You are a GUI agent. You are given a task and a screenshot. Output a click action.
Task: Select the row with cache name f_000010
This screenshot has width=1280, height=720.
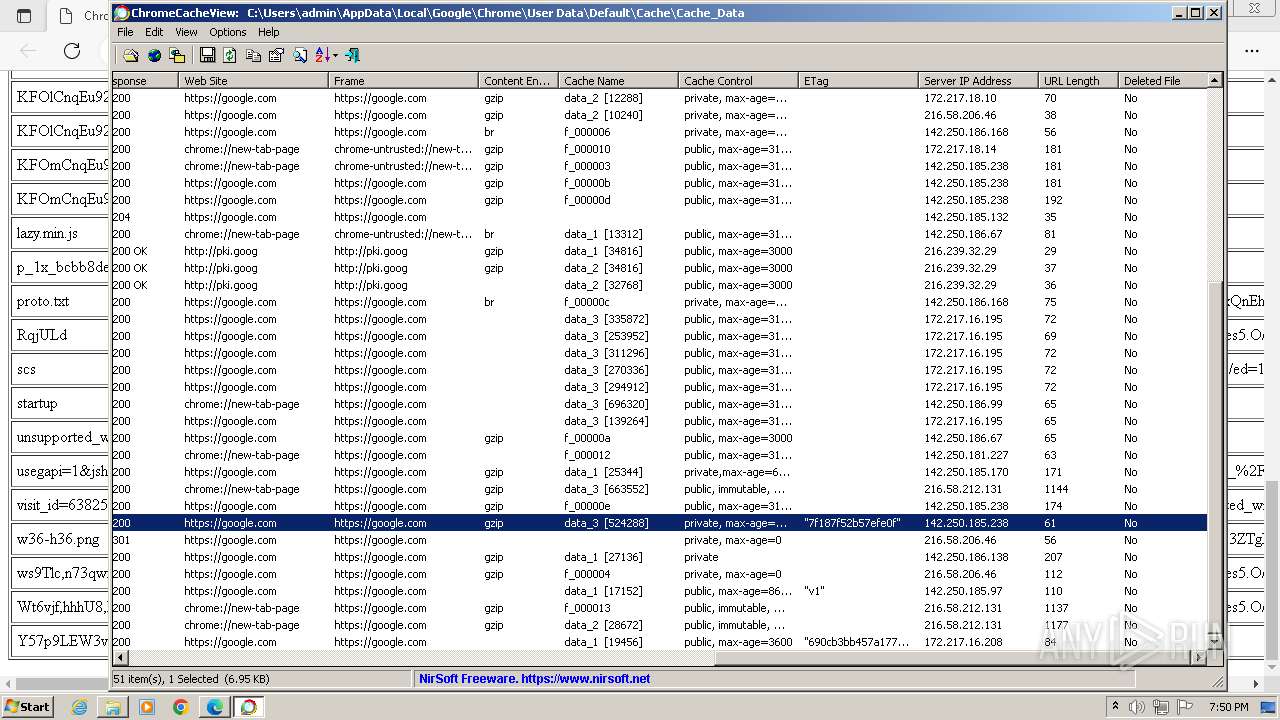tap(659, 149)
